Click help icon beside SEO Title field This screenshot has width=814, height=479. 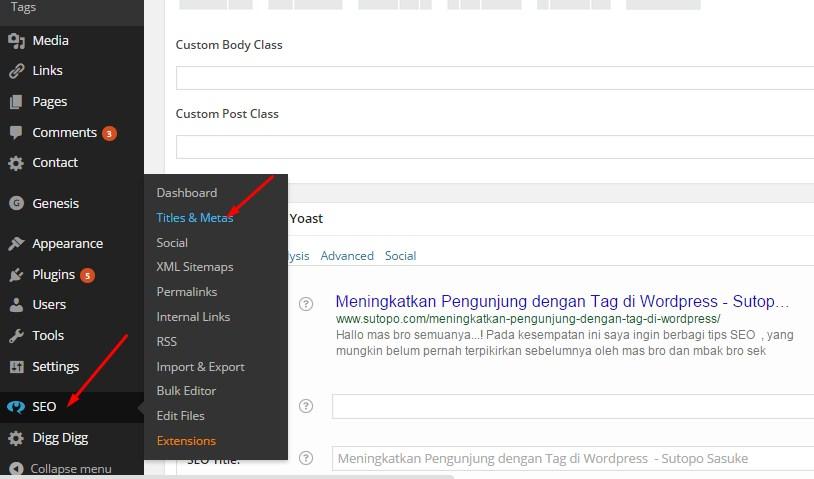pyautogui.click(x=306, y=458)
